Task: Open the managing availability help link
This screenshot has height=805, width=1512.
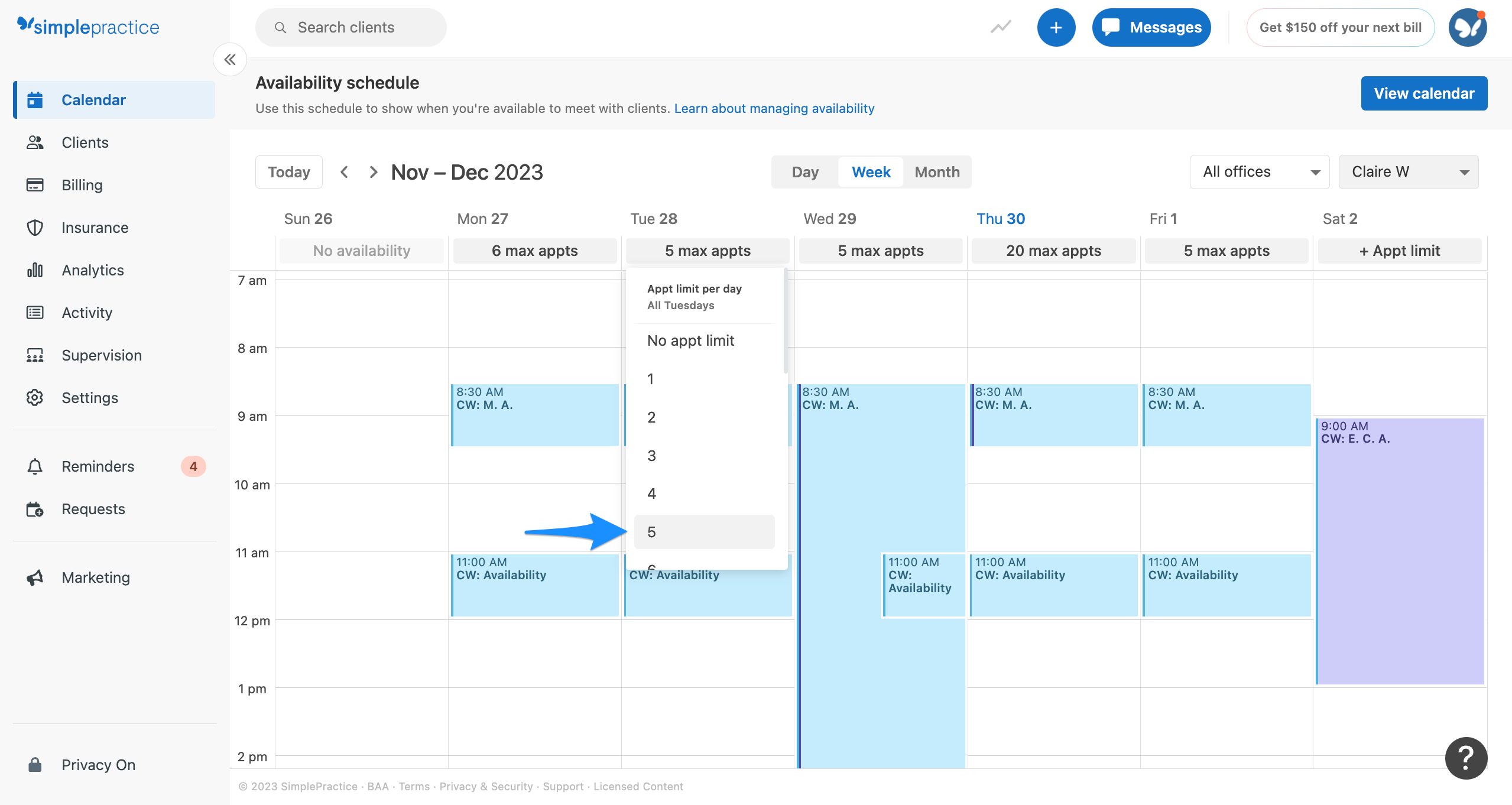Action: tap(774, 108)
